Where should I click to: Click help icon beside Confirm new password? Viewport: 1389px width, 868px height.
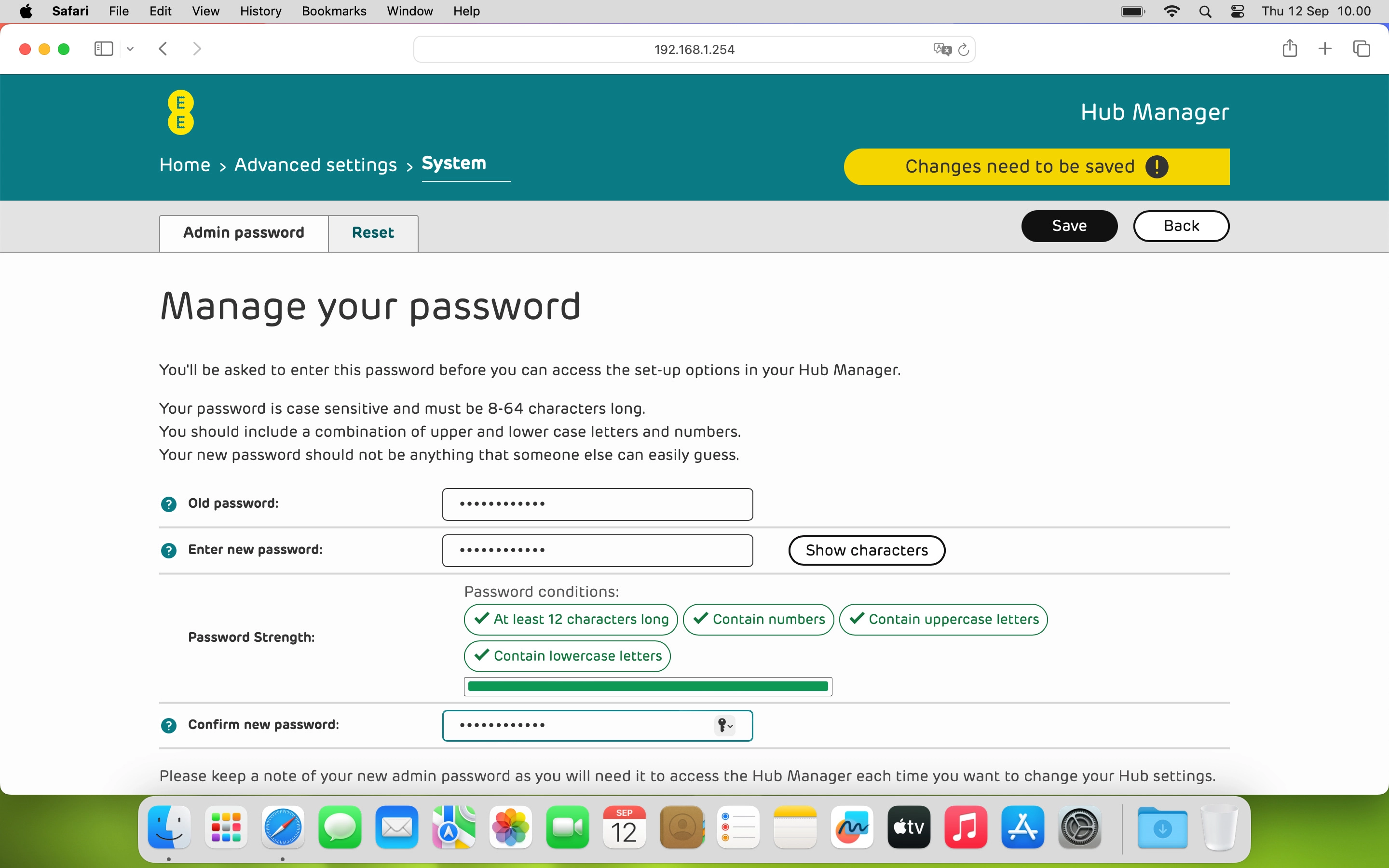click(169, 726)
